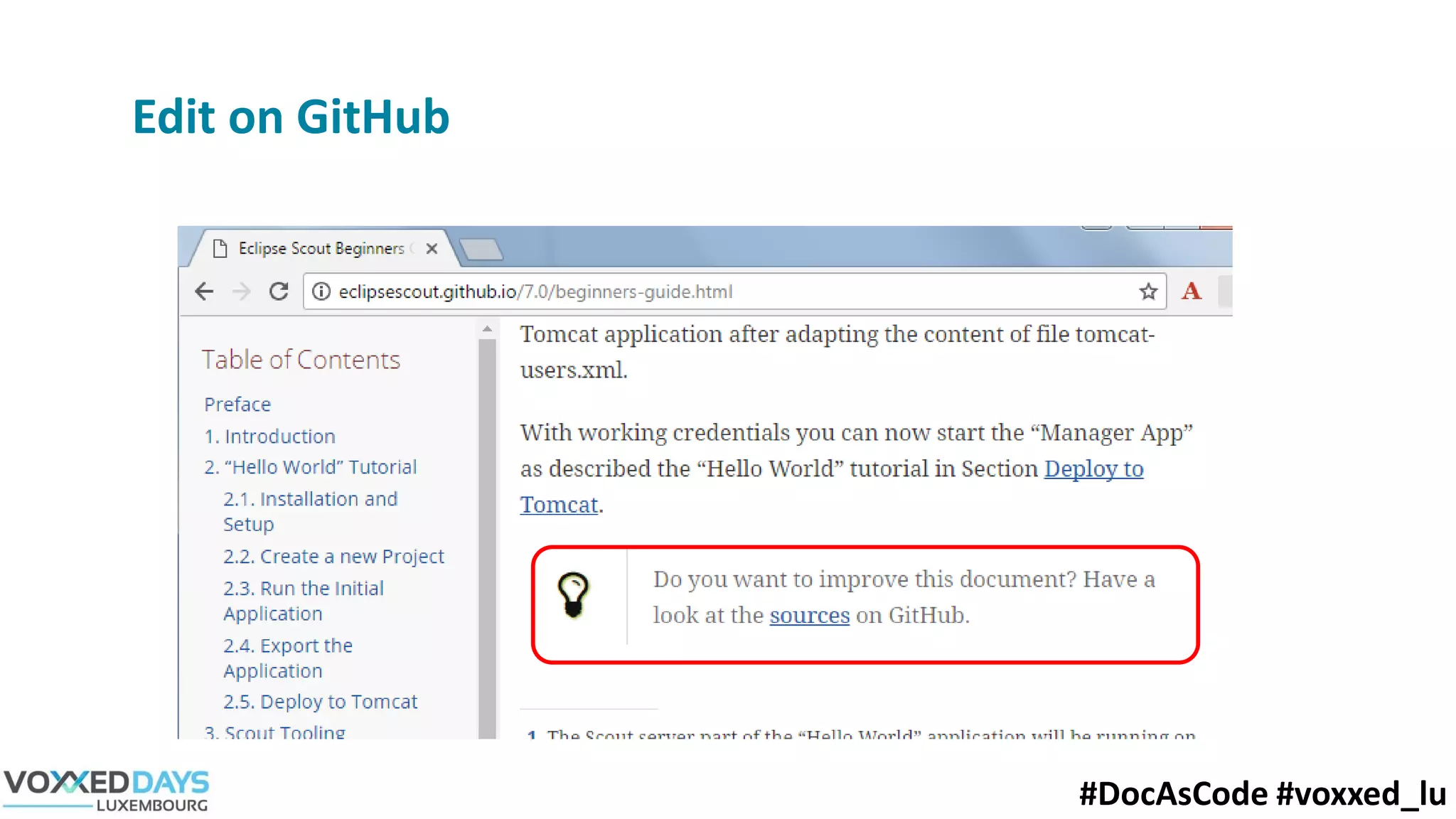Jump to 2.1. Installation and Setup
Viewport: 1456px width, 819px height.
(310, 512)
